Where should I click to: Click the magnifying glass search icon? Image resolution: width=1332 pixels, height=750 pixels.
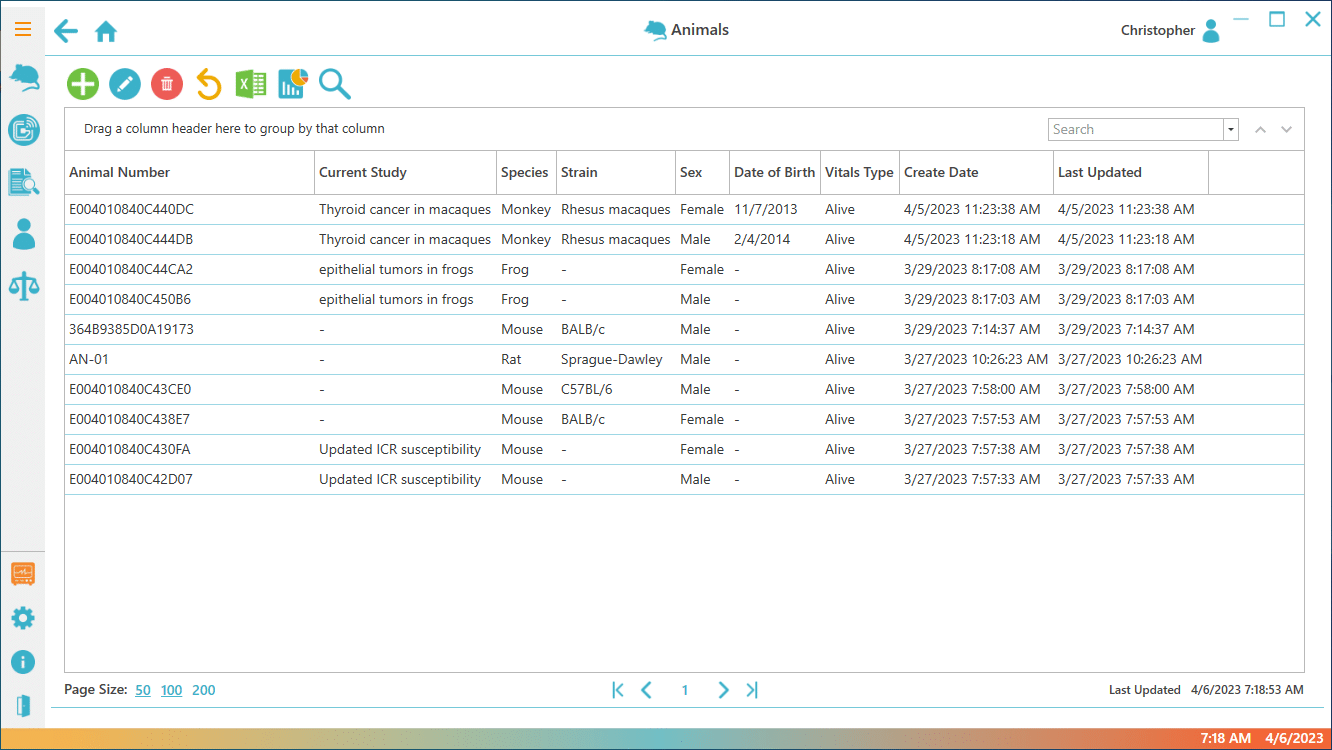tap(335, 84)
